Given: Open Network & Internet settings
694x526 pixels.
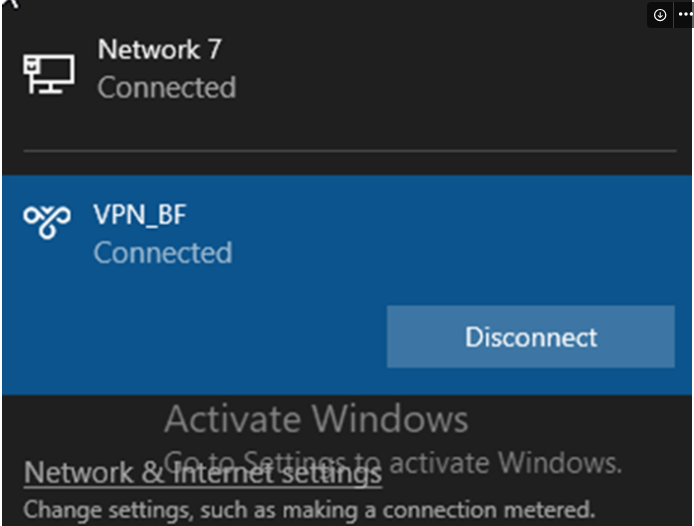Looking at the screenshot, I should (x=203, y=473).
